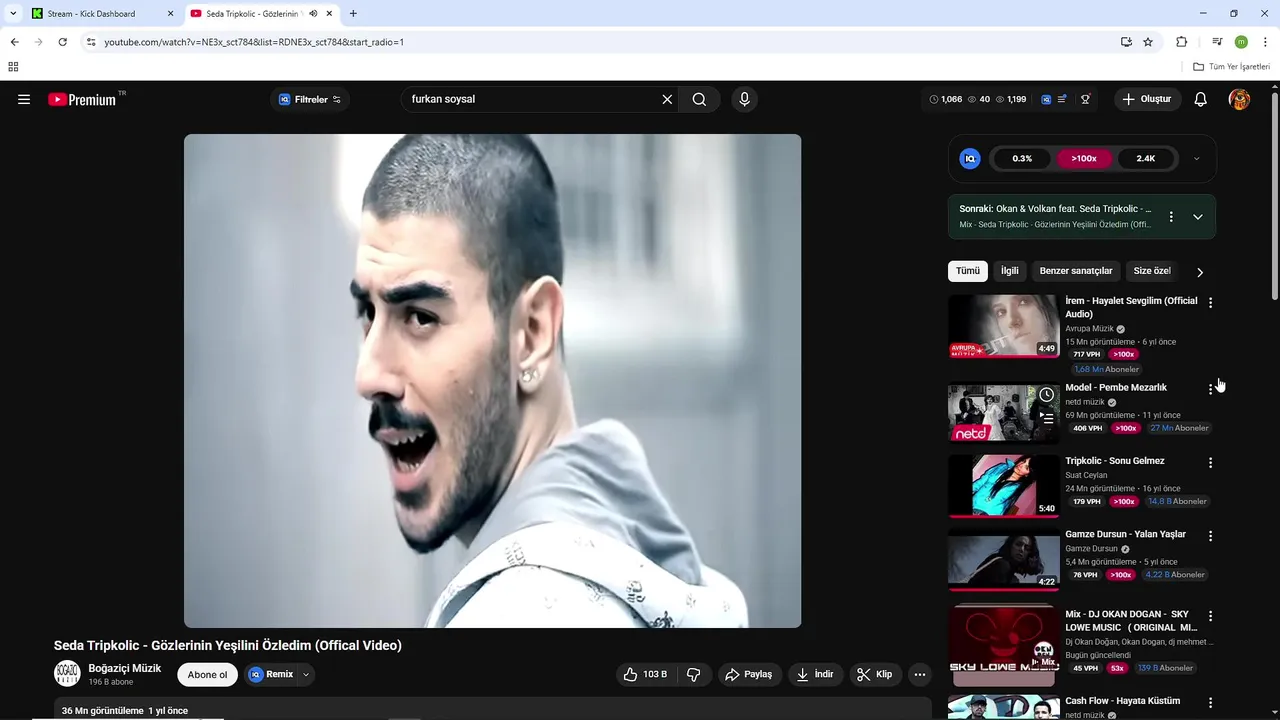This screenshot has width=1280, height=720.
Task: Clear the search text with X icon
Action: (667, 99)
